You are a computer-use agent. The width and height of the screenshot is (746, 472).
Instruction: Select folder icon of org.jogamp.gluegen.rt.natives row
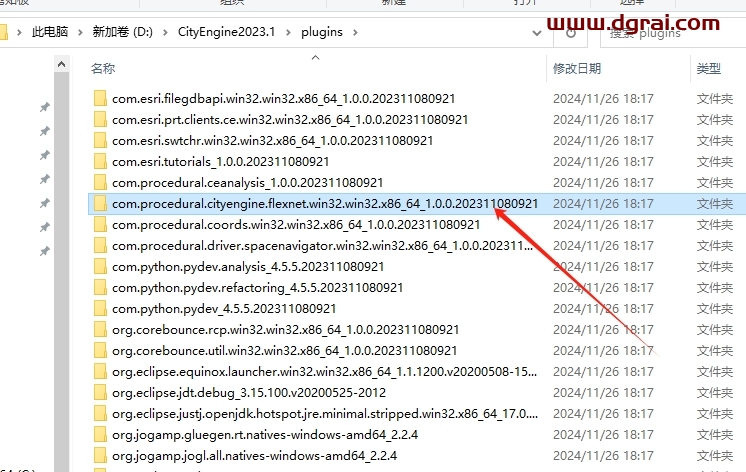pyautogui.click(x=100, y=434)
